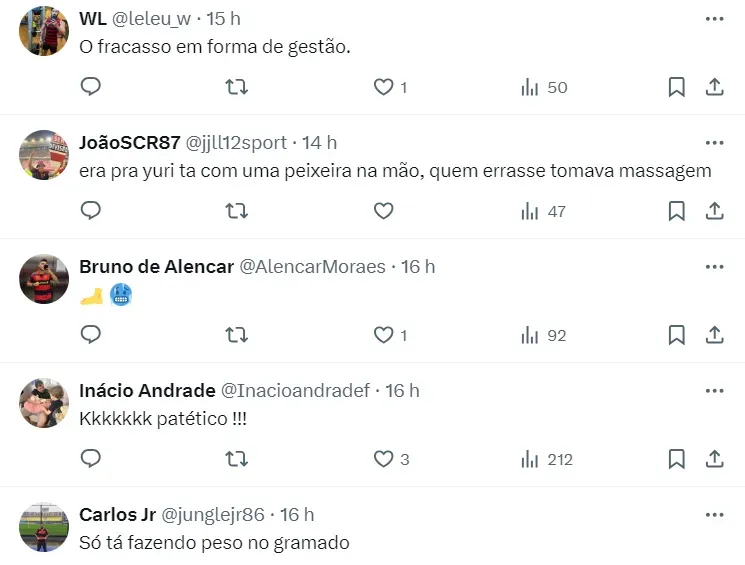745x565 pixels.
Task: Open more options on WL's tweet
Action: tap(714, 19)
